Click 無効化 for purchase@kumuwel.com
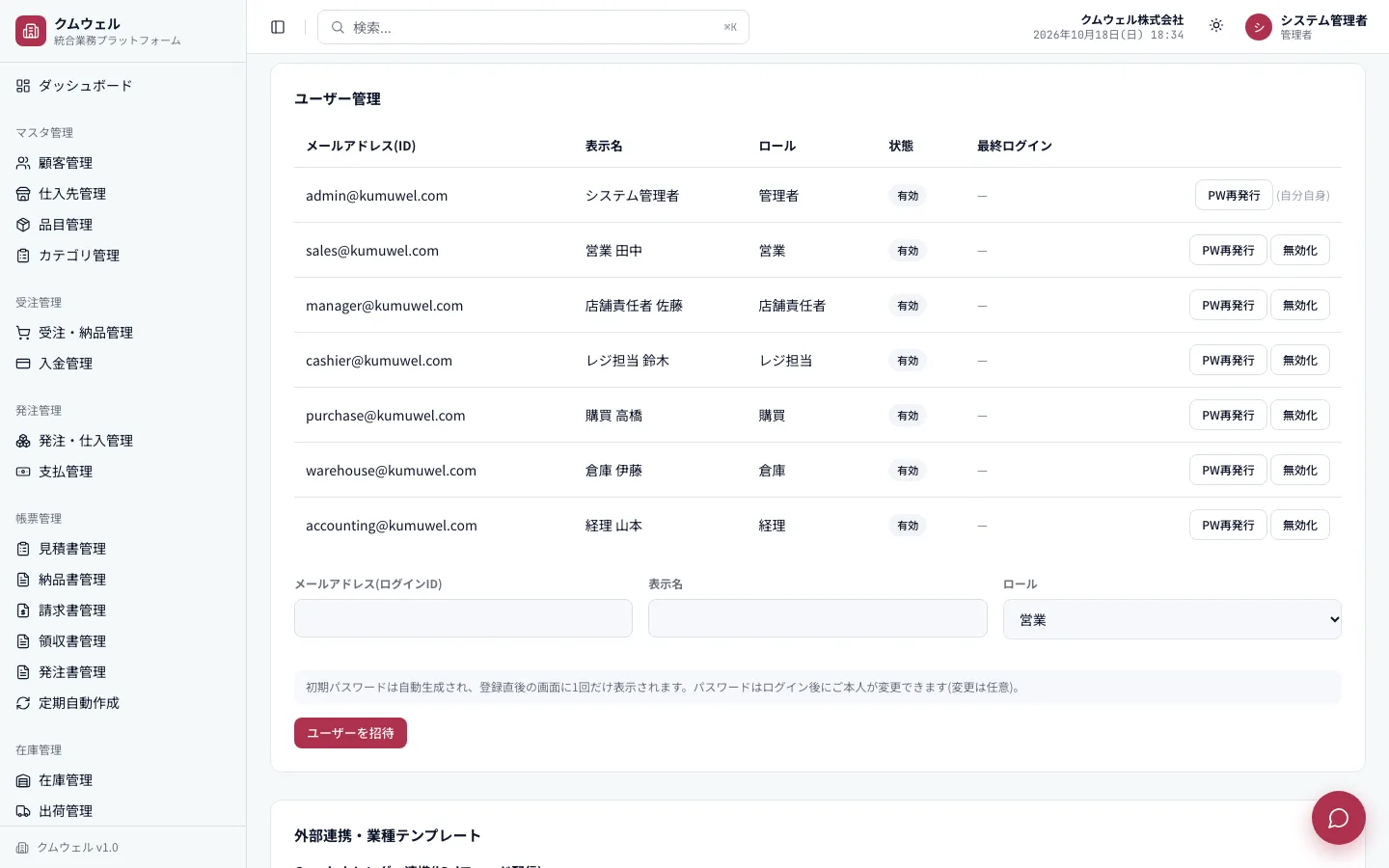This screenshot has width=1389, height=868. tap(1299, 415)
